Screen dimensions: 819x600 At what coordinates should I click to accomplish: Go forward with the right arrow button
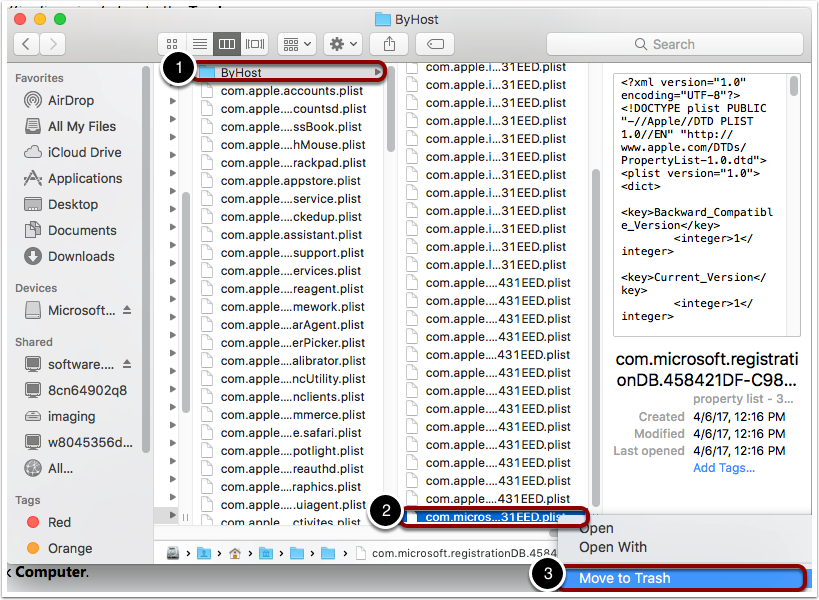(53, 44)
